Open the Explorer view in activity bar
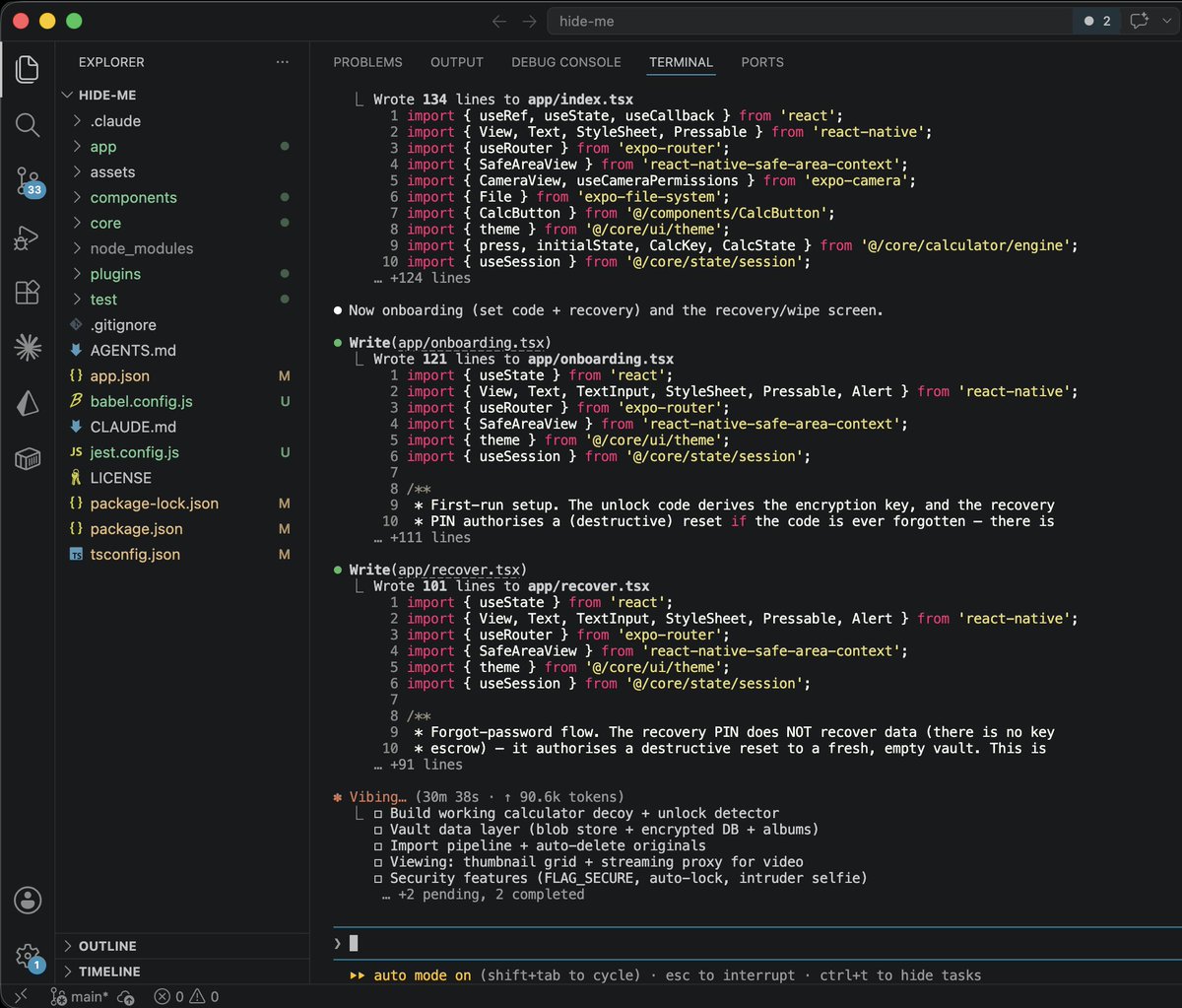This screenshot has width=1182, height=1008. coord(28,69)
